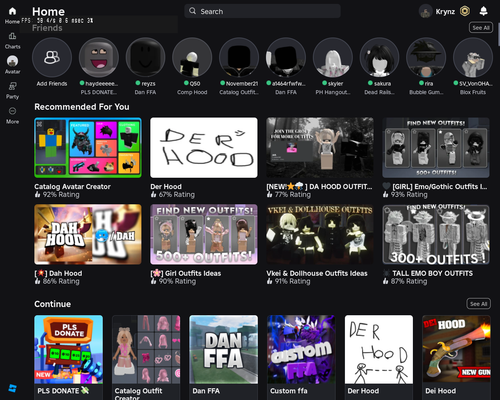The image size is (500, 400).
Task: Open the Dah Hood game thumbnail
Action: [x=88, y=234]
